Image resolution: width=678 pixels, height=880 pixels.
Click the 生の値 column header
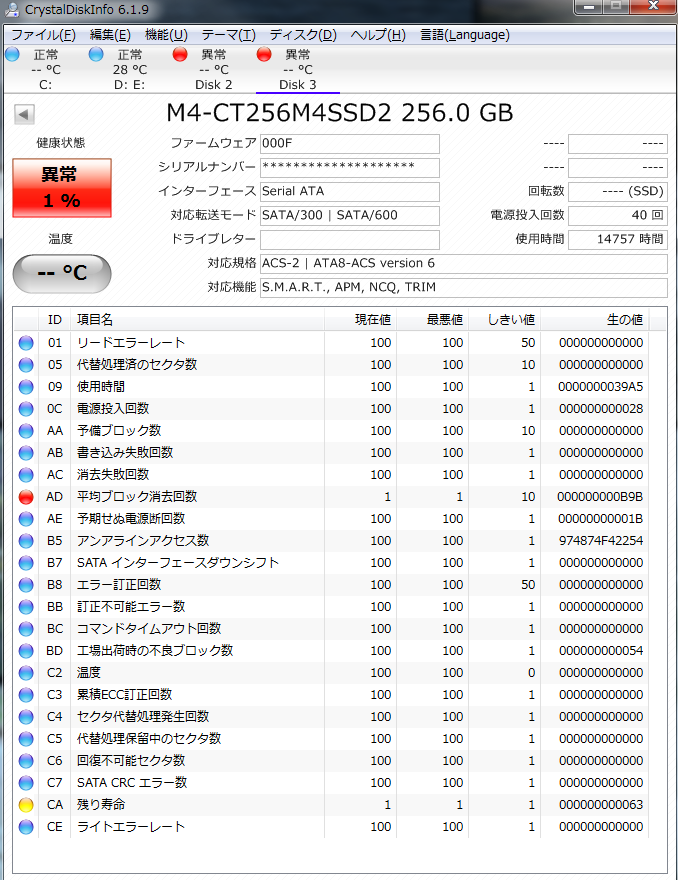[x=594, y=320]
